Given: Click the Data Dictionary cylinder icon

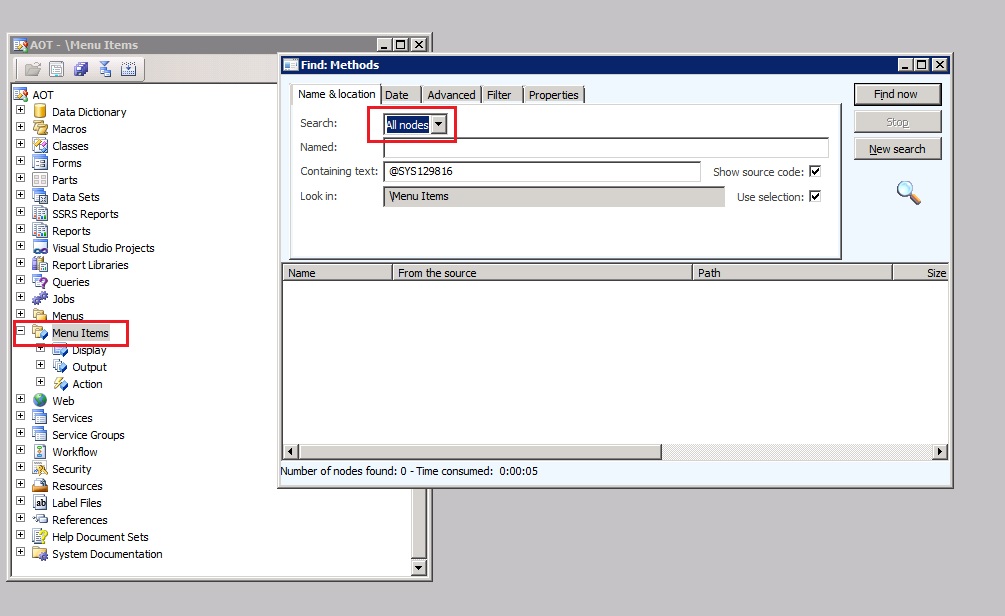Looking at the screenshot, I should coord(40,112).
